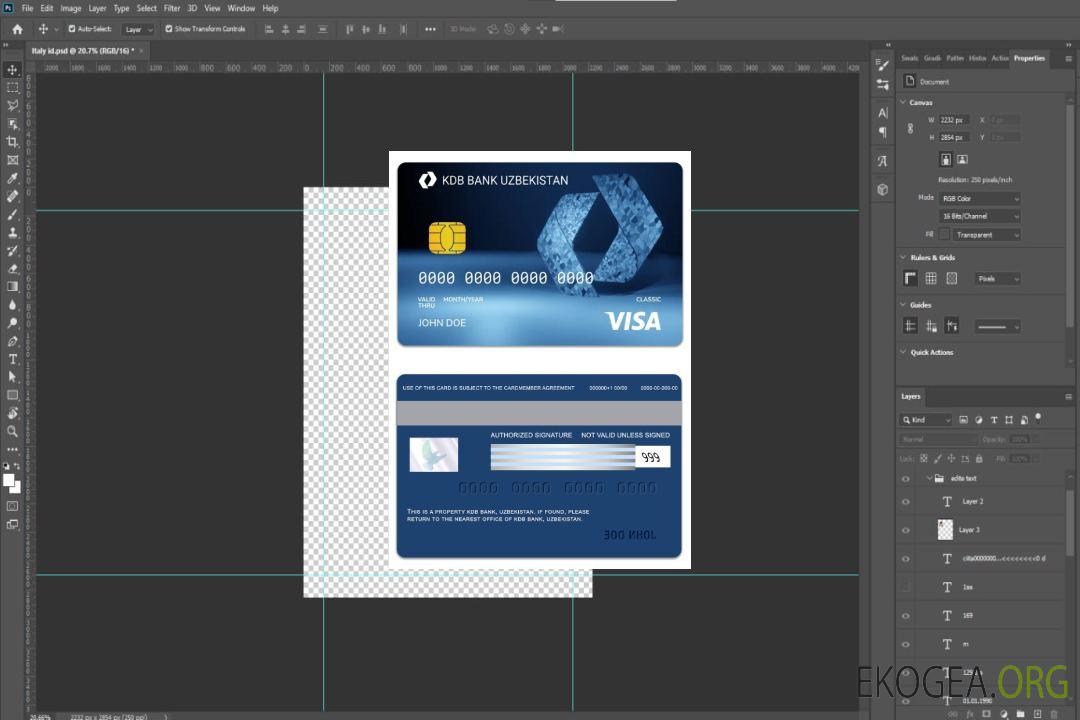Select the Object Selection tool

click(12, 124)
